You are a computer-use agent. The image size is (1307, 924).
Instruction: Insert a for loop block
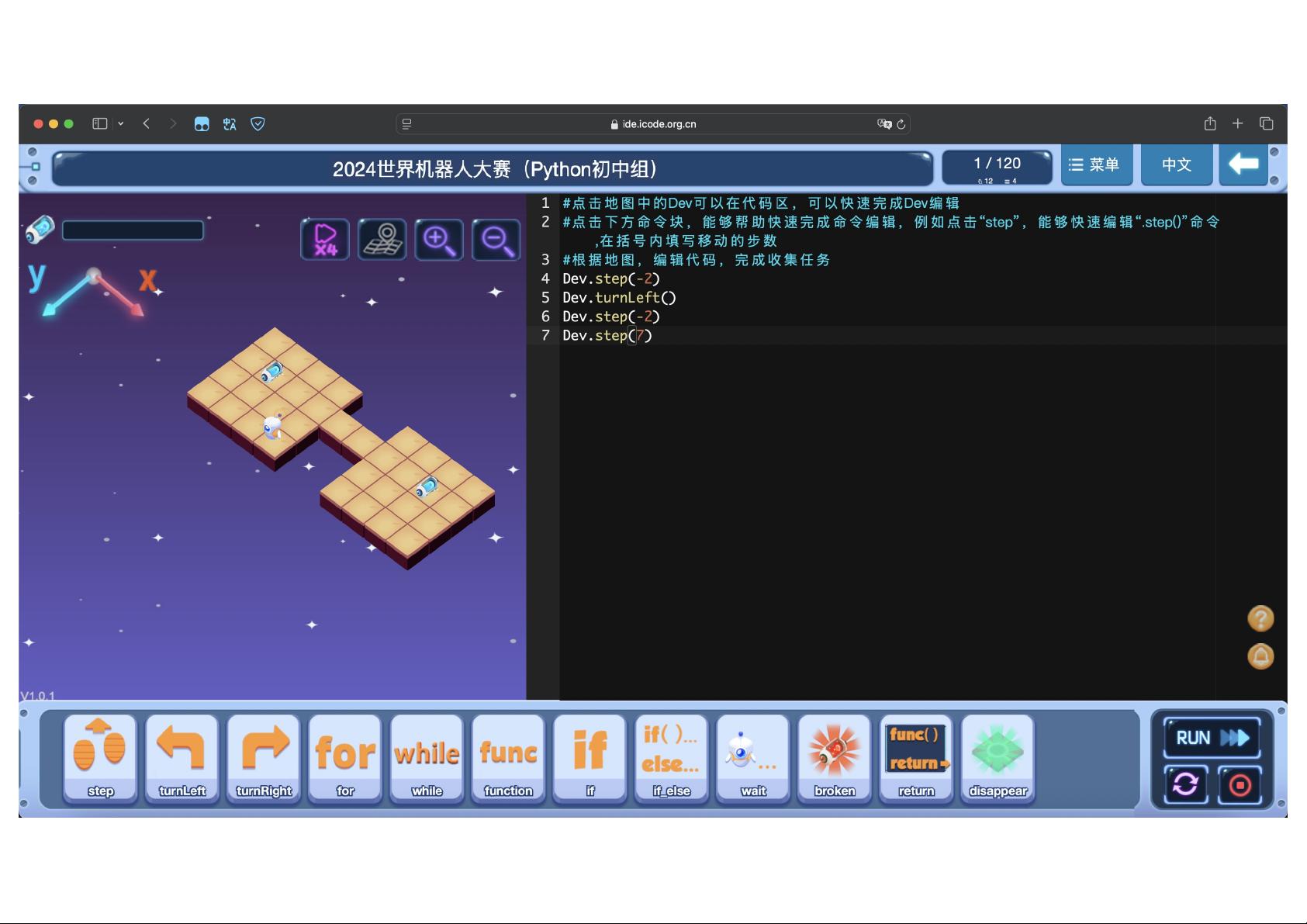pyautogui.click(x=345, y=759)
